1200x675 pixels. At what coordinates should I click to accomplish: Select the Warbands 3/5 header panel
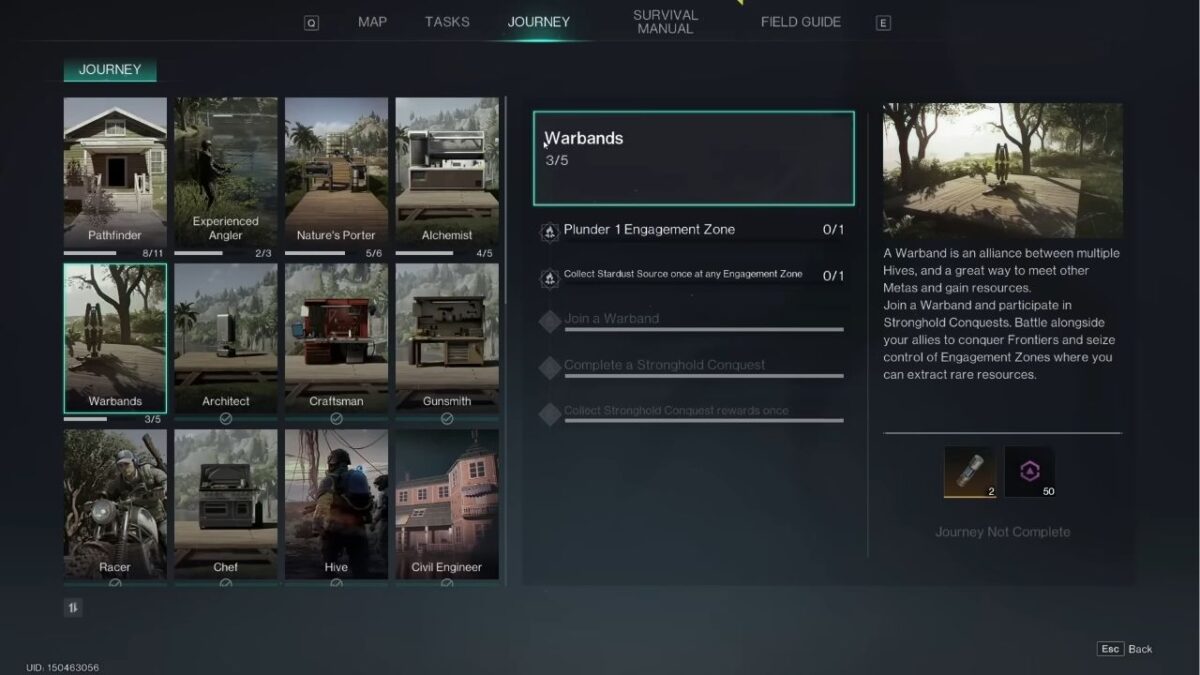pyautogui.click(x=694, y=158)
